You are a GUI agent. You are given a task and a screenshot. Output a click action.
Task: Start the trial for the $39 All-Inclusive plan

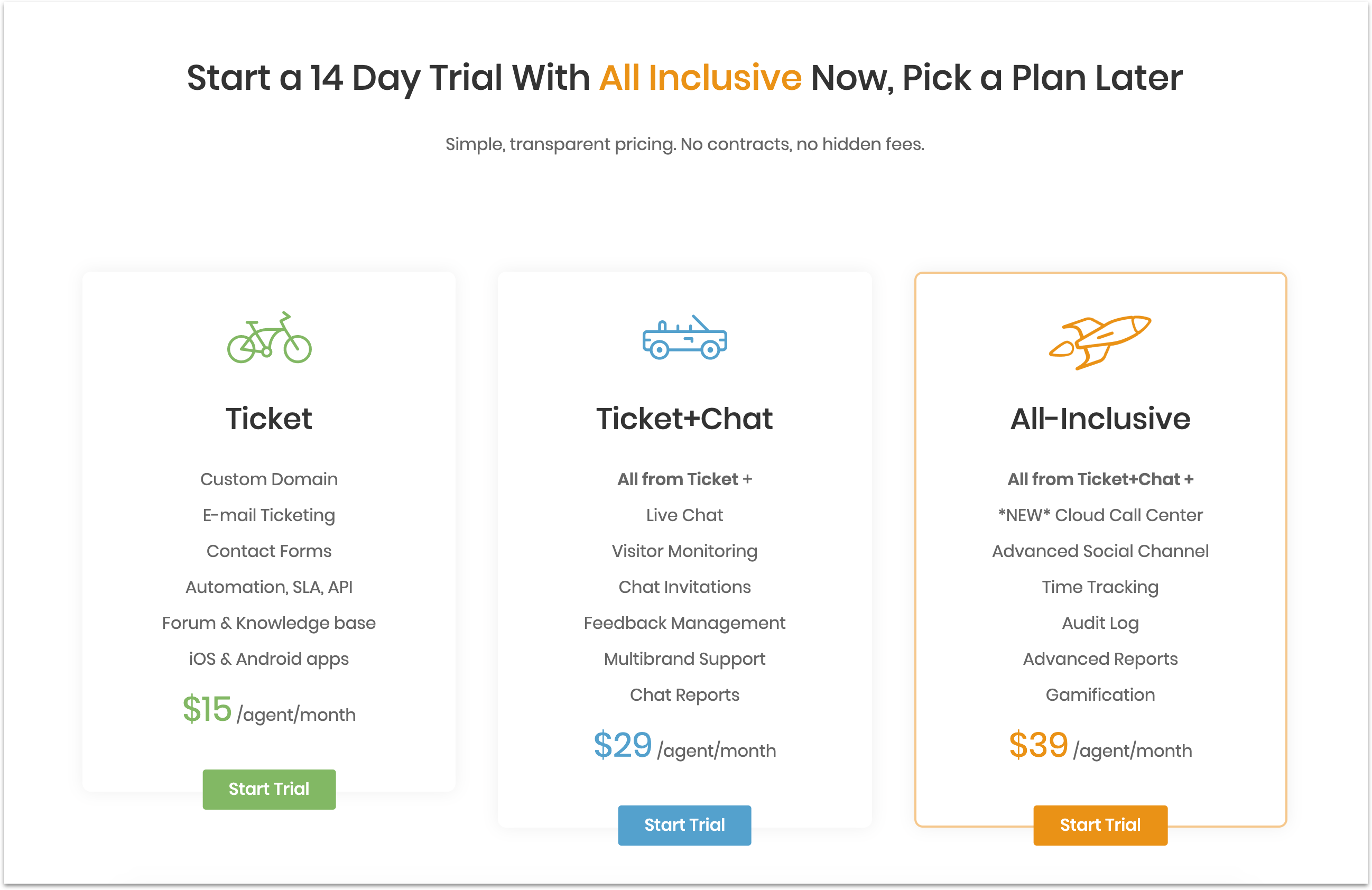pos(1100,825)
